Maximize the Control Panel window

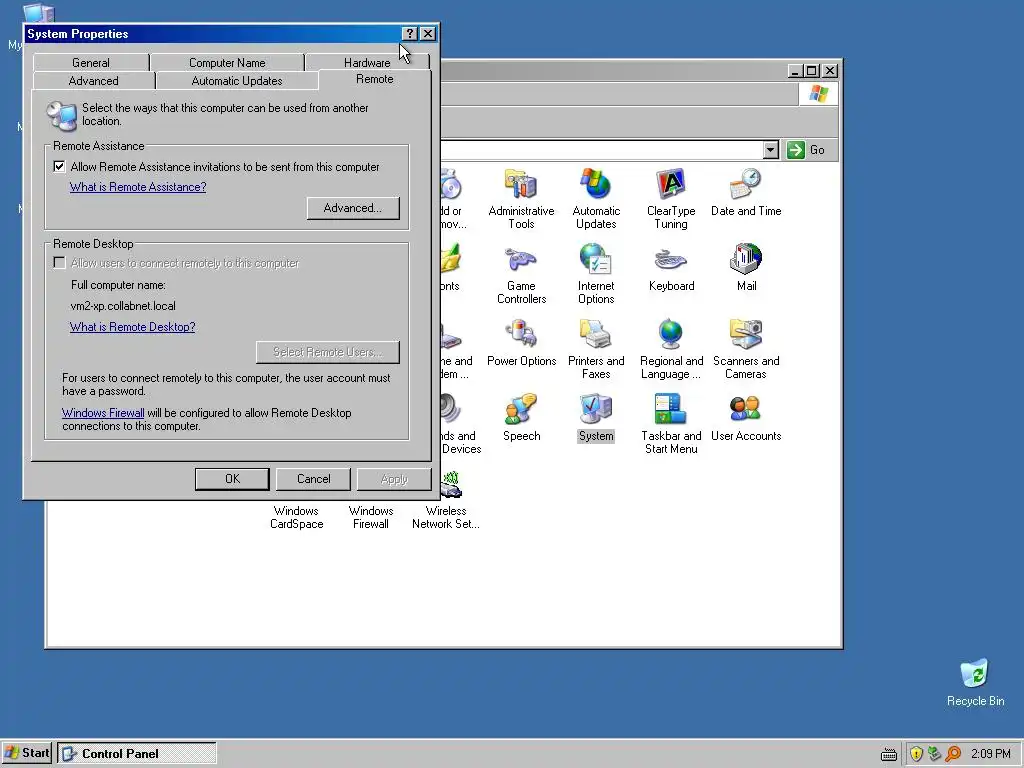point(812,71)
